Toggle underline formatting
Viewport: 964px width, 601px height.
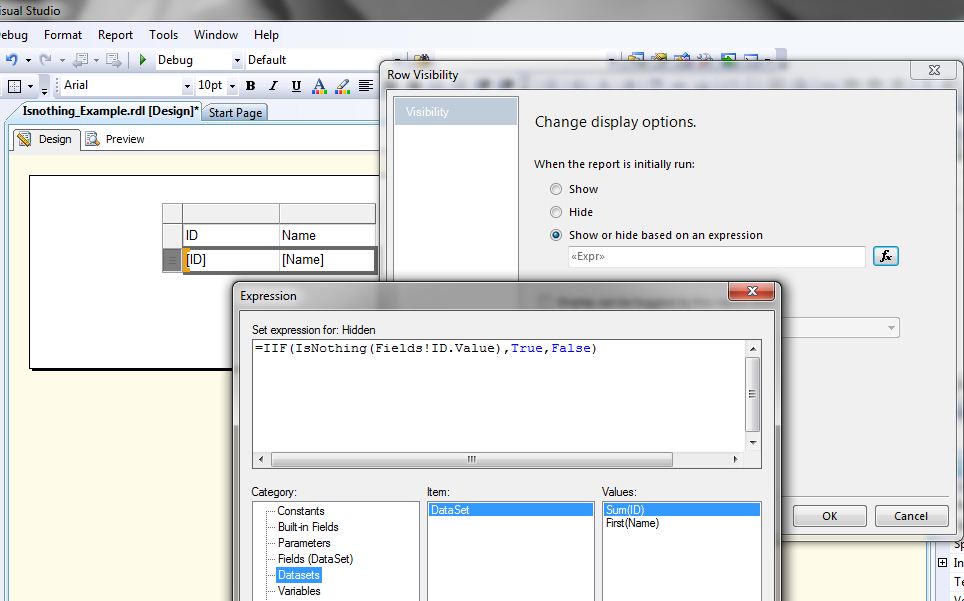pyautogui.click(x=295, y=86)
